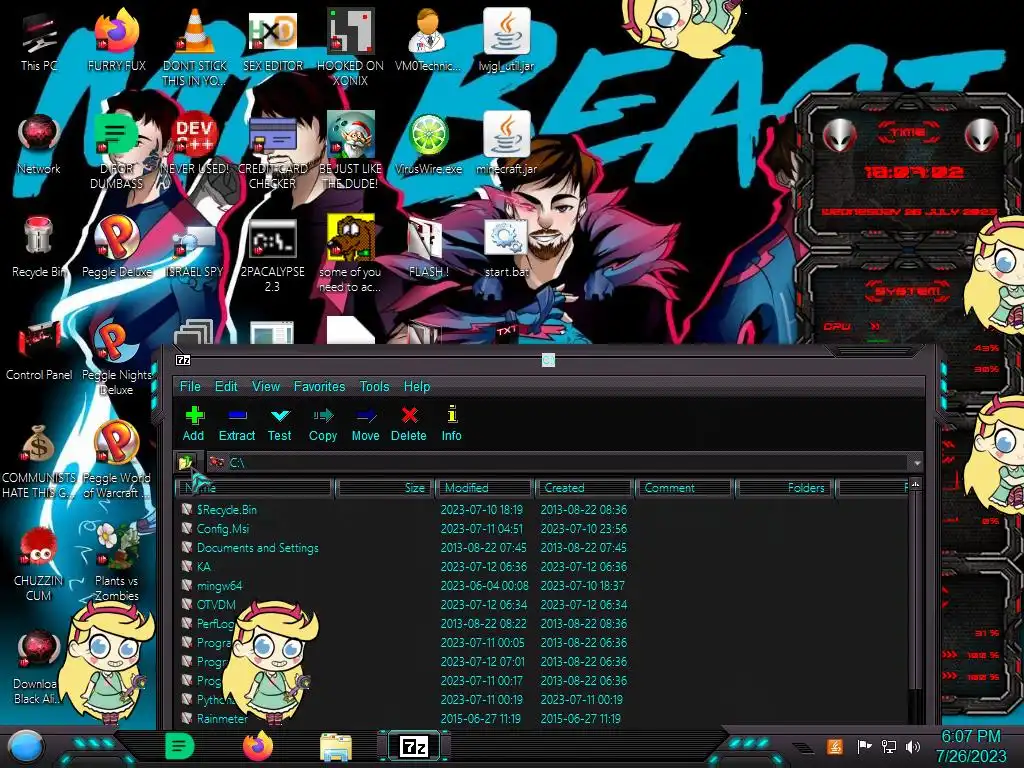Select the Plants vs Zombies icon

(x=116, y=562)
